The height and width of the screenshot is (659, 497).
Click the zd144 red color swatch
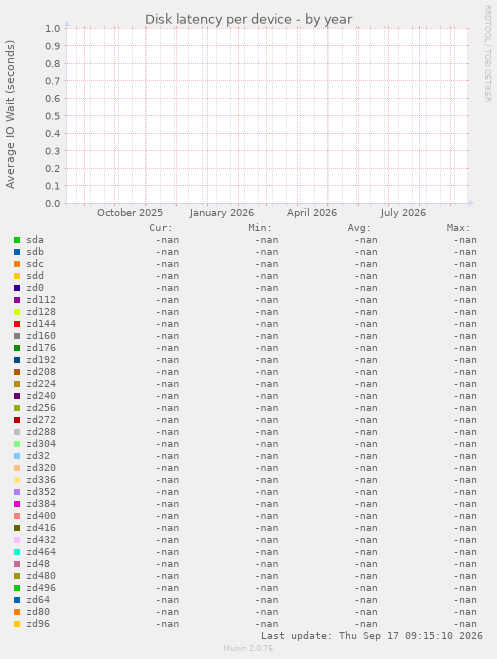[x=17, y=324]
